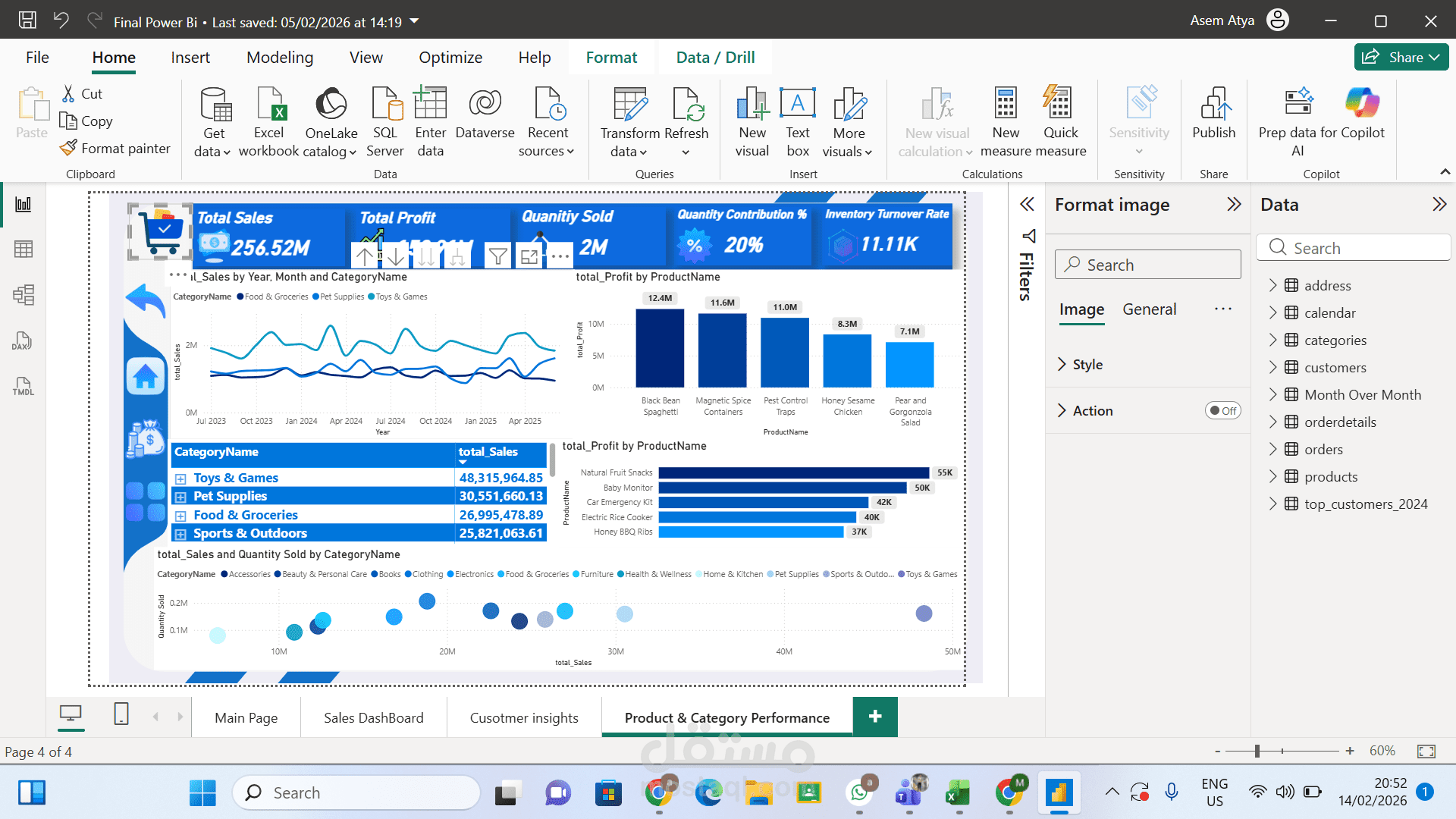1456x819 pixels.
Task: Switch to mobile layout view
Action: pyautogui.click(x=121, y=714)
